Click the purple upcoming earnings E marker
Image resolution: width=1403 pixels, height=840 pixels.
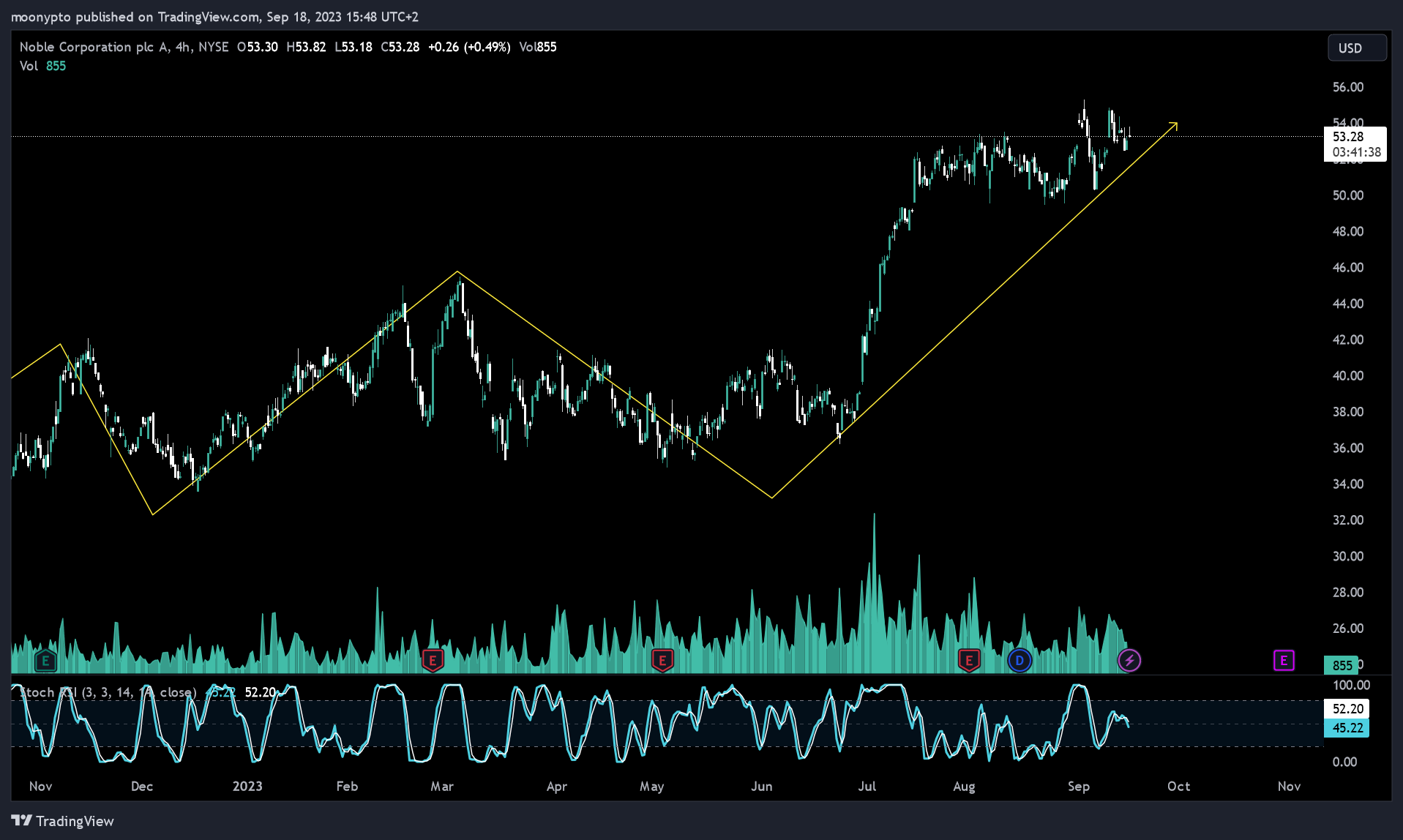1284,661
